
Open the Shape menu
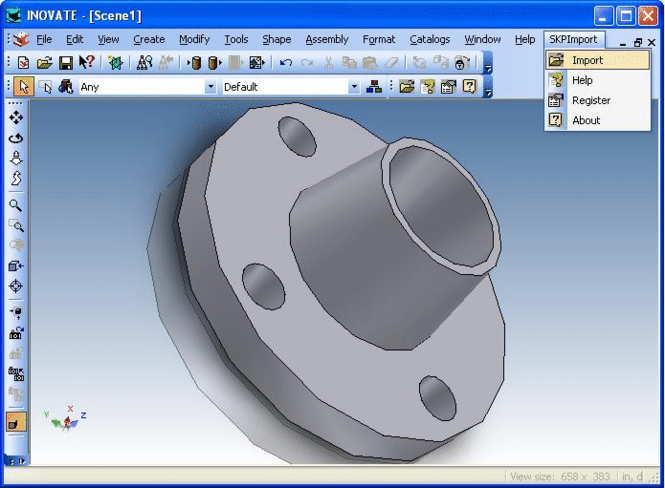coord(277,39)
